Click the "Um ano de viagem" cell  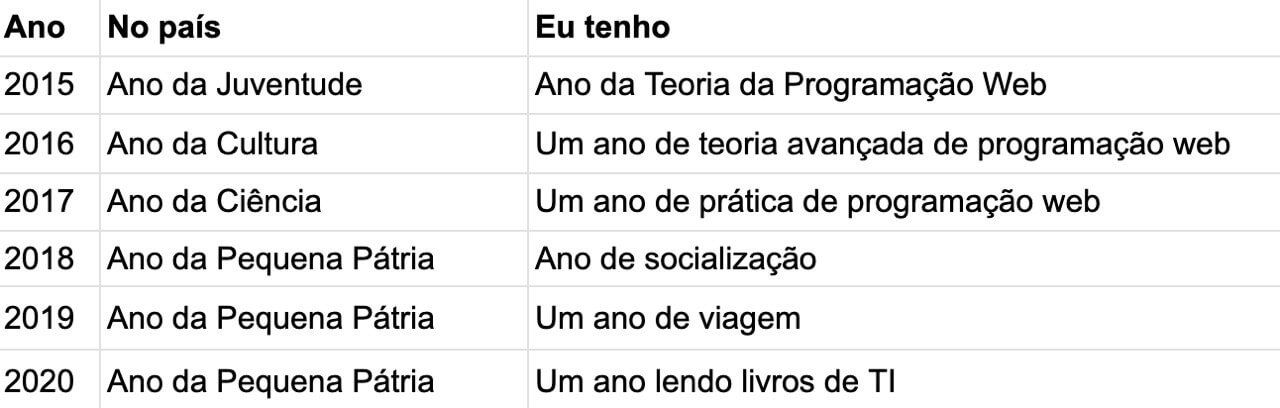coord(668,318)
